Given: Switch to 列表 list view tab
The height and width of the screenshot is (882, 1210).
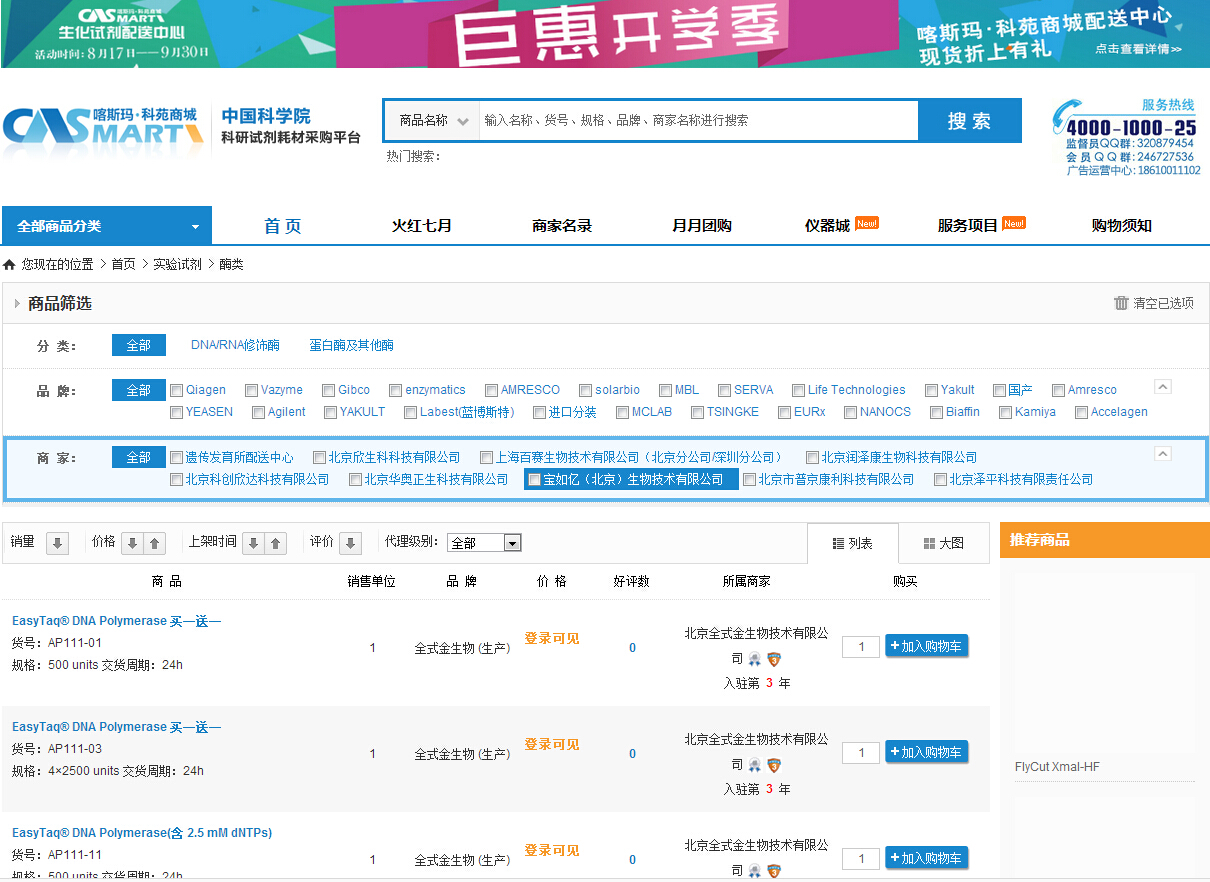Looking at the screenshot, I should click(852, 543).
